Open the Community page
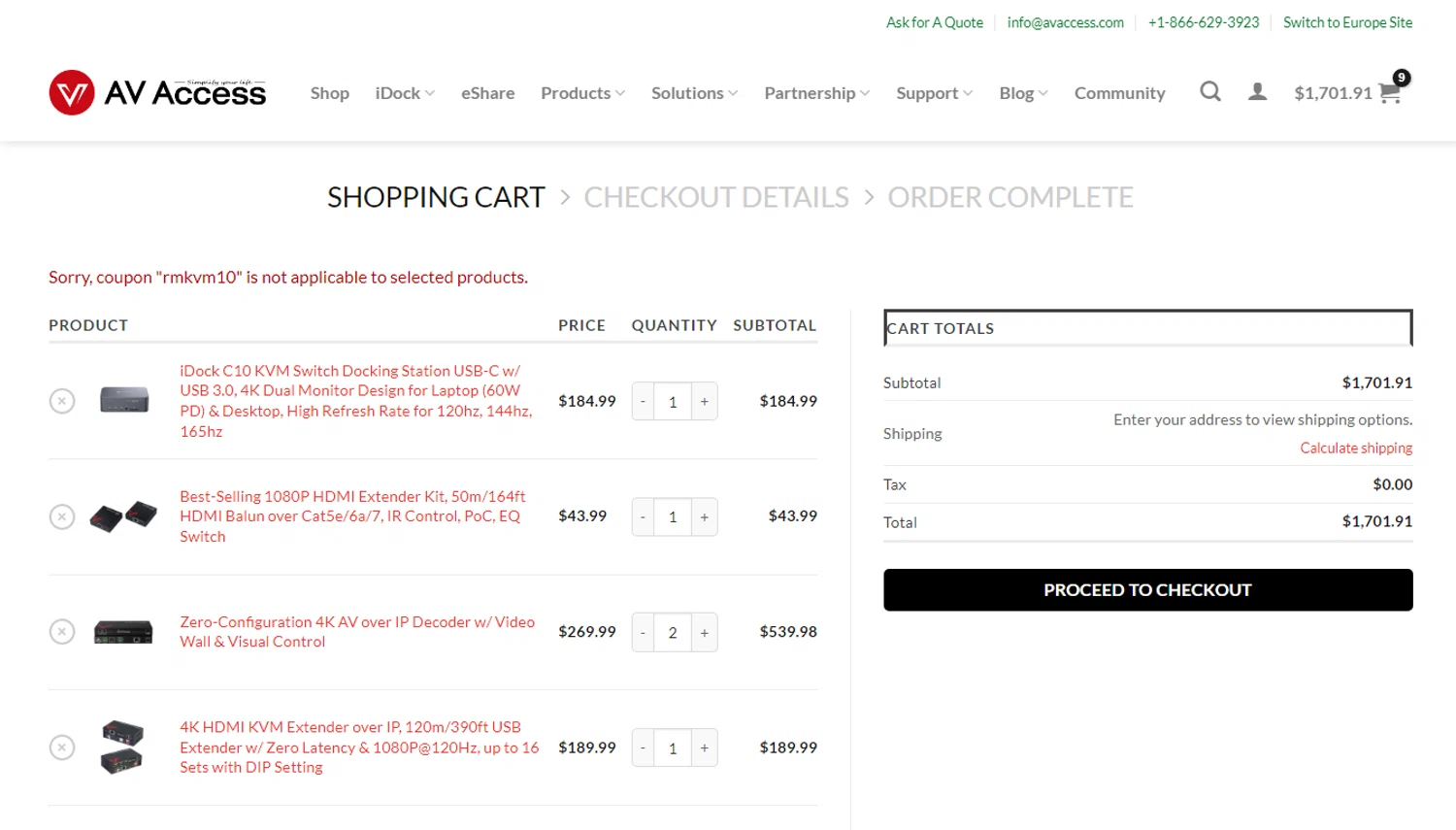Screen dimensions: 1456x830 [1119, 93]
